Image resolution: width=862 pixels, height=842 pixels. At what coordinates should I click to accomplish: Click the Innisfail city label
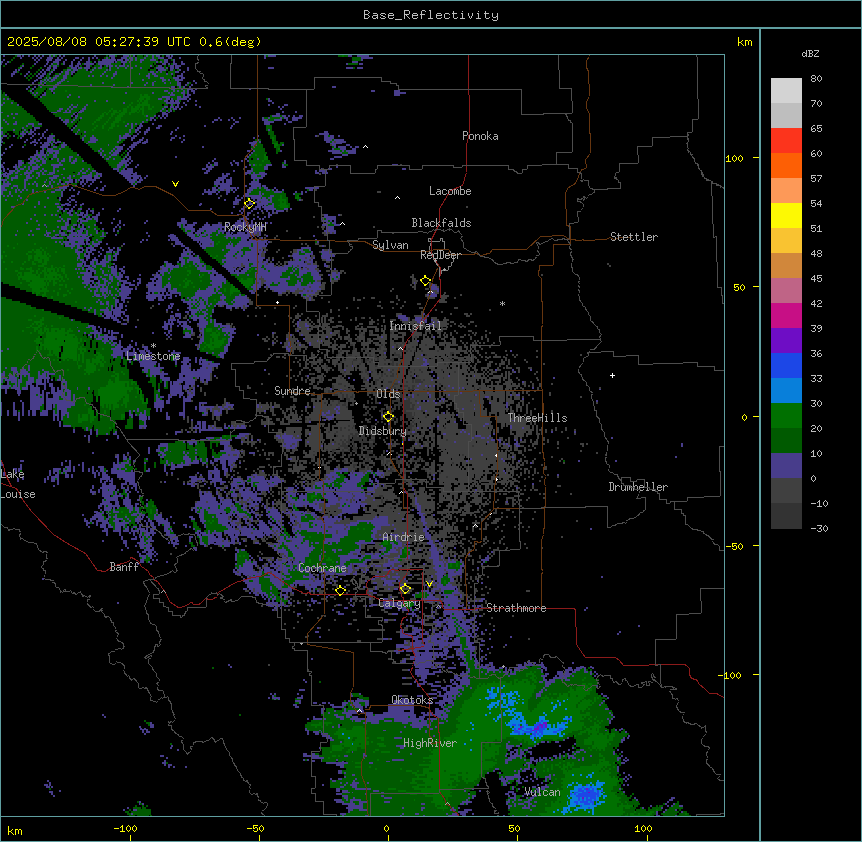(x=415, y=326)
